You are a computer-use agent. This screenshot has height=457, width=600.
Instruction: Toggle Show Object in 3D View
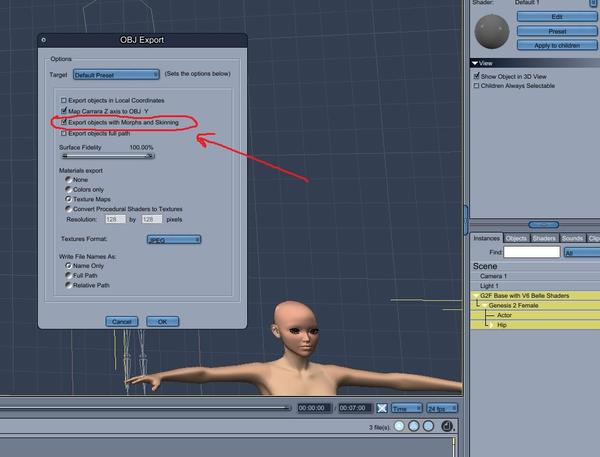(476, 76)
